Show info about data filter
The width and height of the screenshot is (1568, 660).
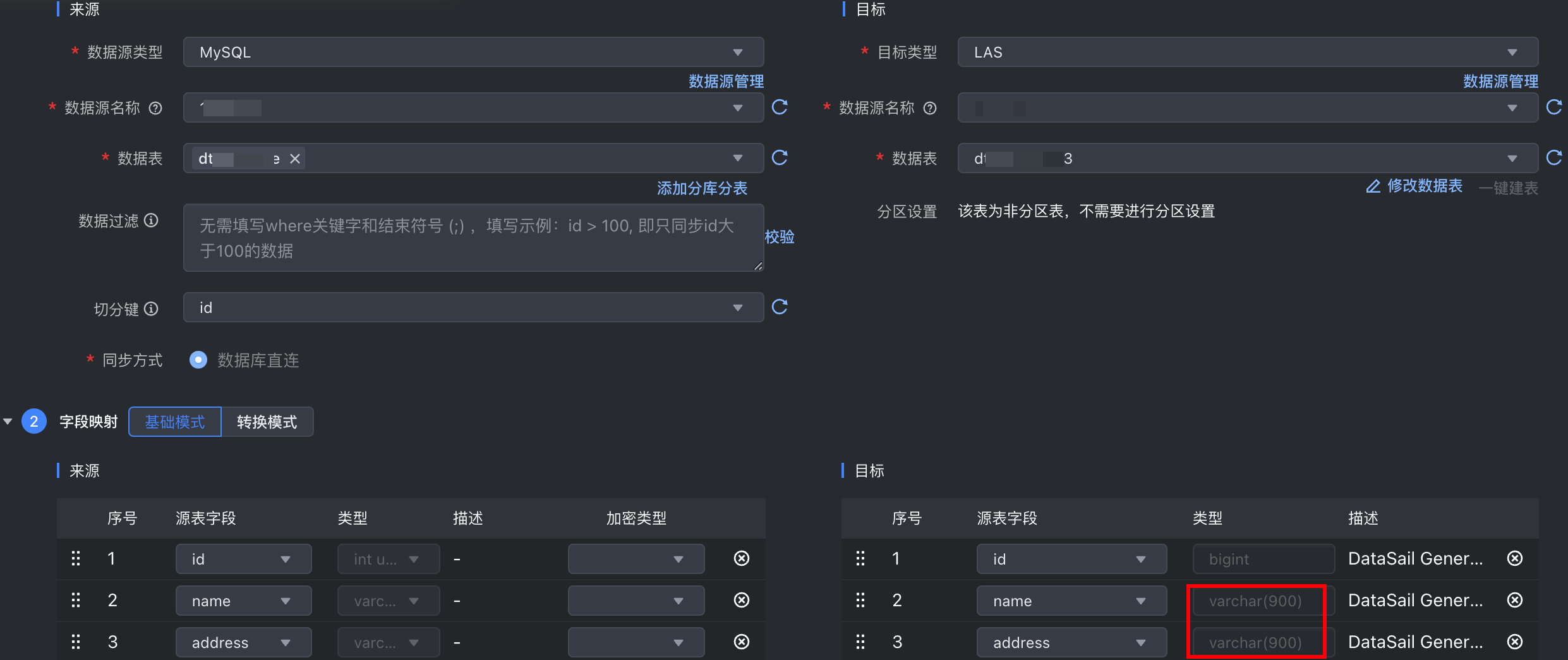(151, 220)
